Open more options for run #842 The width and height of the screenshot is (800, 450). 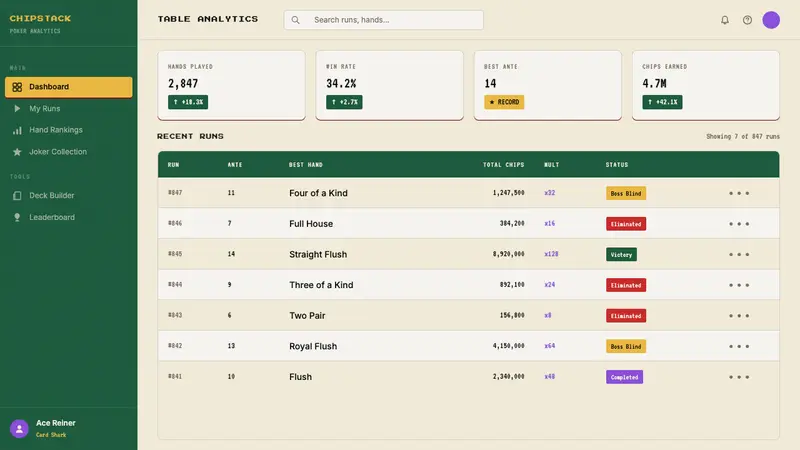(x=739, y=346)
